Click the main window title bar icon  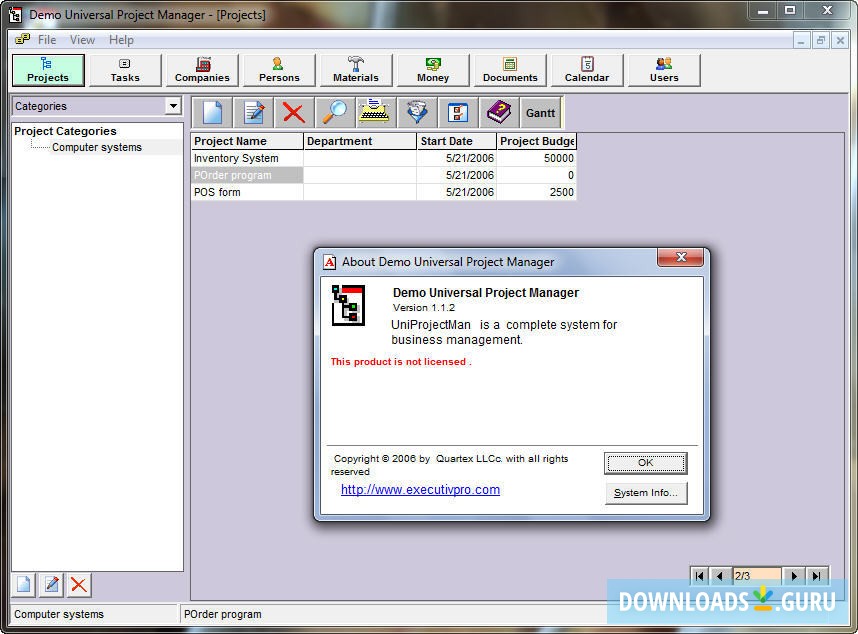point(16,15)
